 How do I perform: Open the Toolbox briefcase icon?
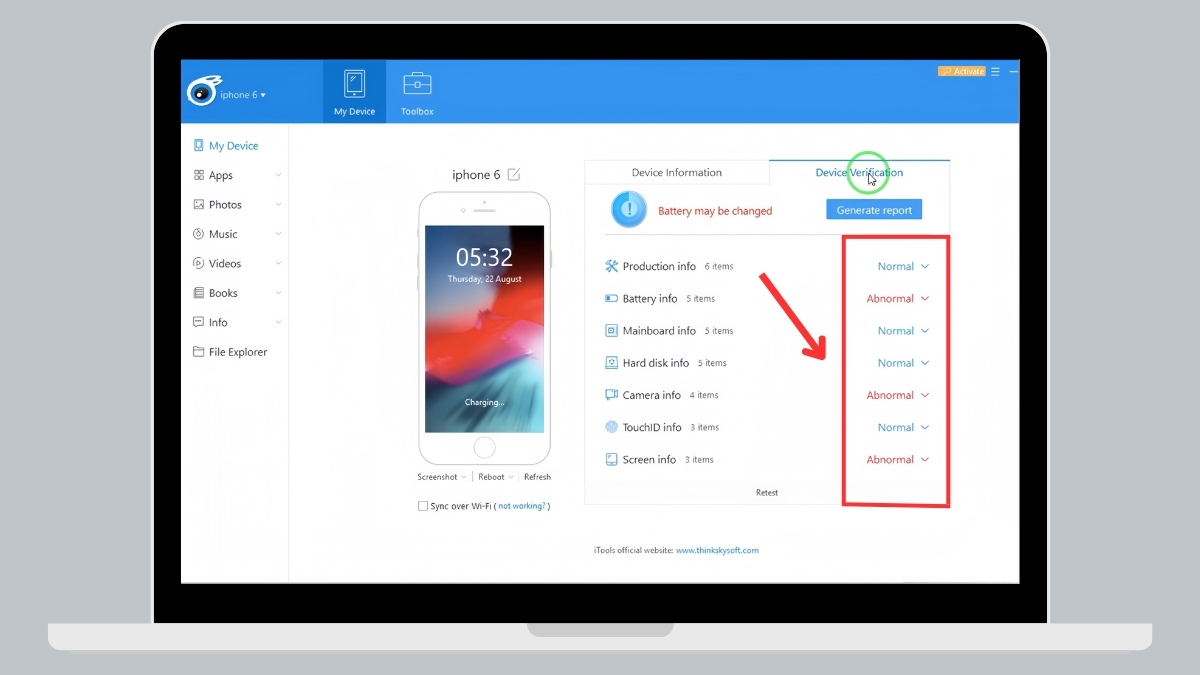click(x=417, y=83)
